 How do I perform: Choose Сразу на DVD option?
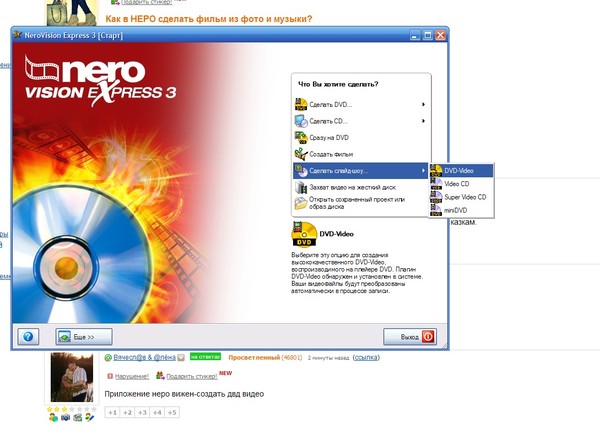pyautogui.click(x=360, y=137)
